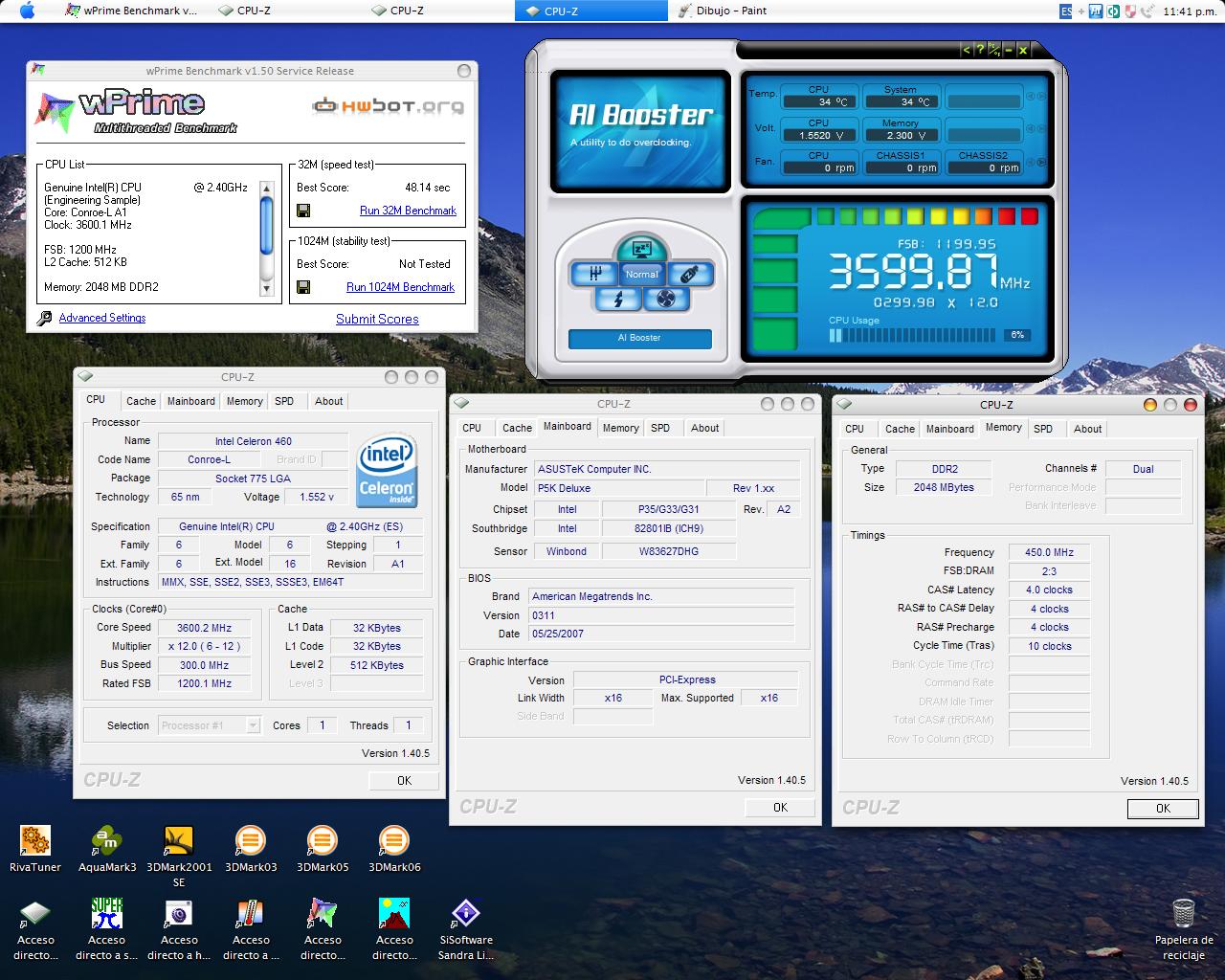The width and height of the screenshot is (1225, 980).
Task: Click the Apple logo in the menu bar
Action: pyautogui.click(x=27, y=11)
